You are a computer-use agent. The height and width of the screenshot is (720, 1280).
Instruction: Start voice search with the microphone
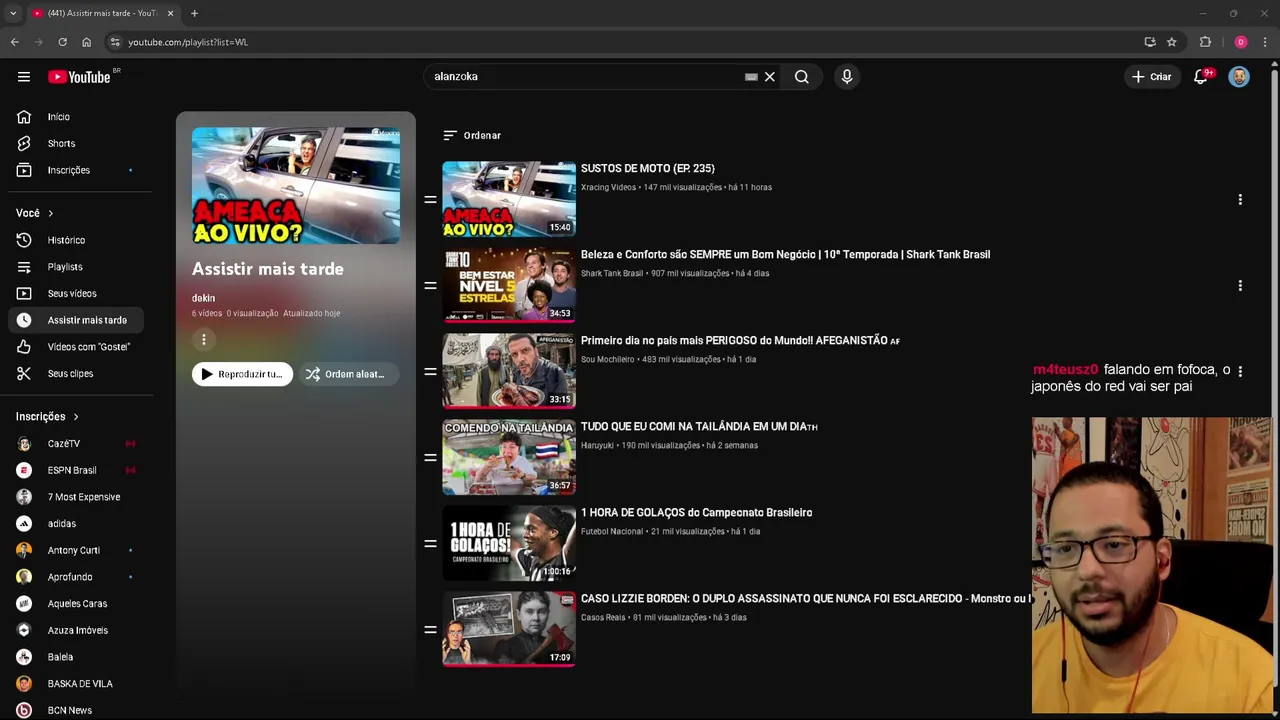[x=847, y=77]
